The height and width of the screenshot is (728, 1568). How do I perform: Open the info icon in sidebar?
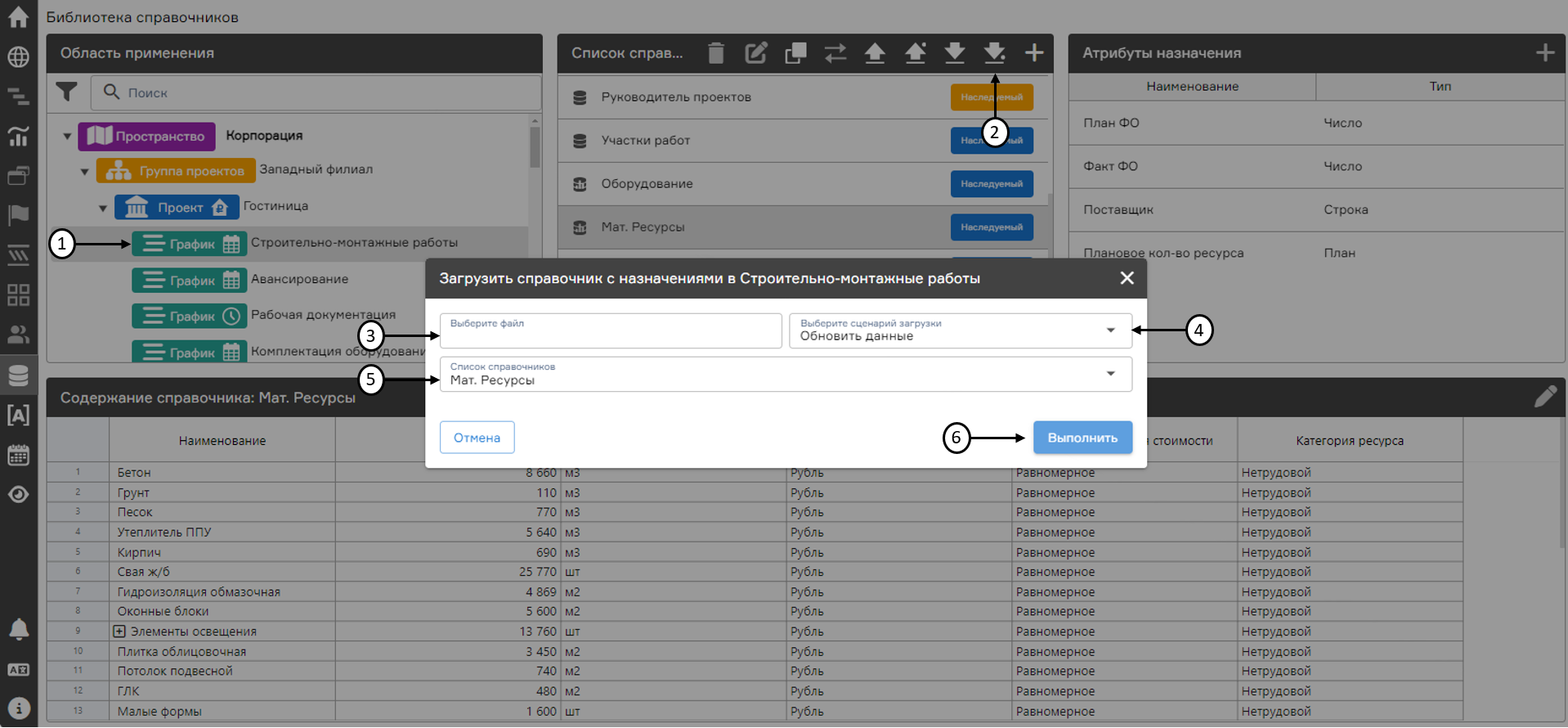click(x=18, y=708)
